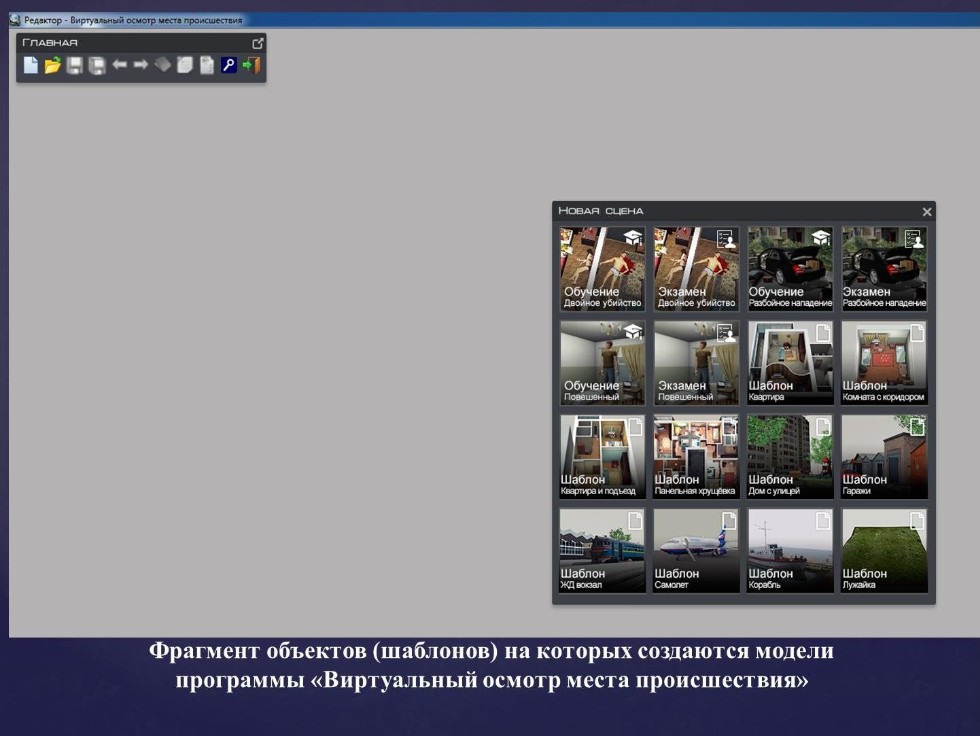Save the current scene with disk icon

[75, 64]
